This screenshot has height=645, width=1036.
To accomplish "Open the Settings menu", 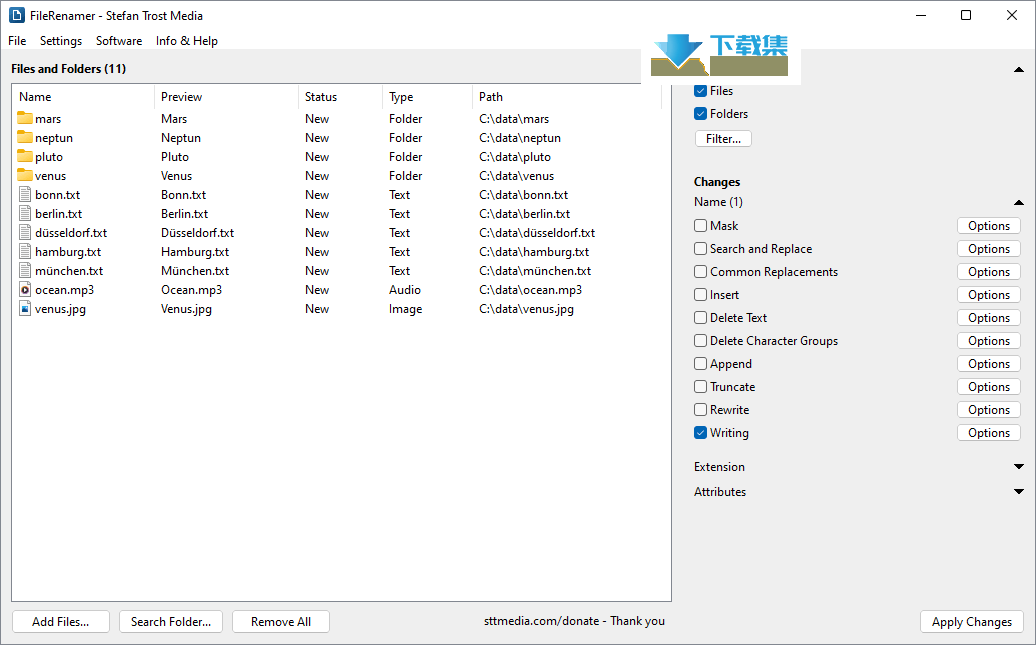I will click(x=61, y=41).
